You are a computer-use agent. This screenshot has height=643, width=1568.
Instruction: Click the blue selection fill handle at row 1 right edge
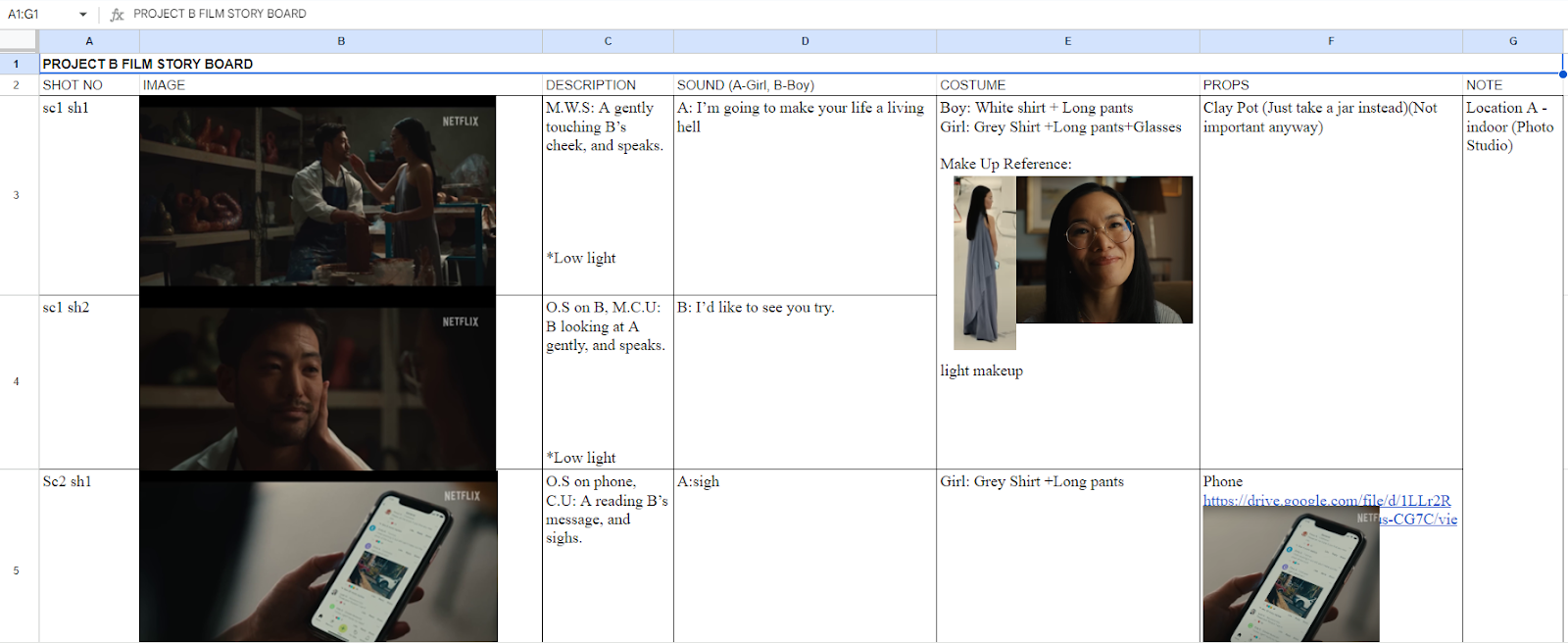[x=1562, y=74]
